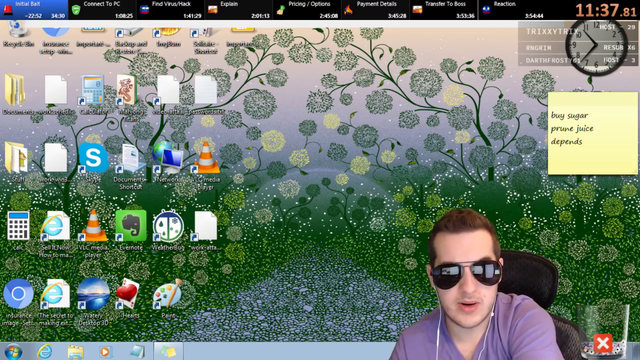Viewport: 640px width, 360px height.
Task: Open the WeatherBug desktop shortcut
Action: tap(168, 229)
